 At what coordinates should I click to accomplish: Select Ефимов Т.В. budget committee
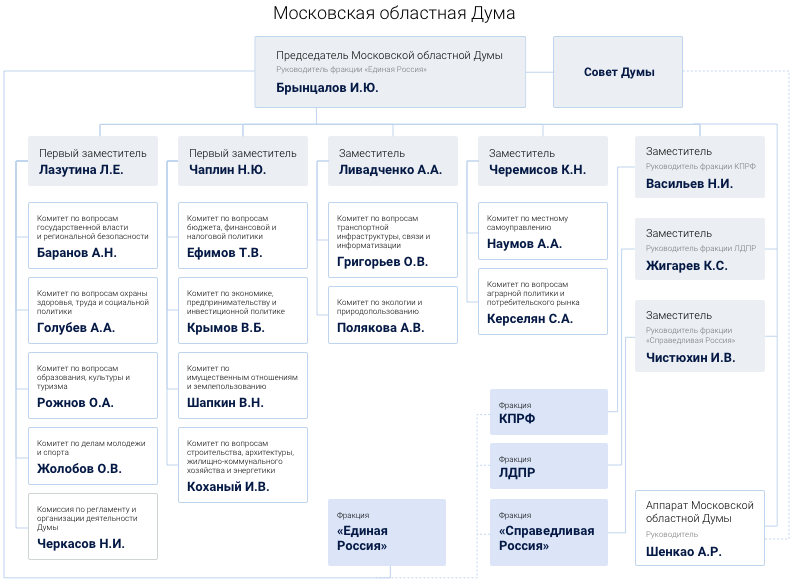click(242, 235)
